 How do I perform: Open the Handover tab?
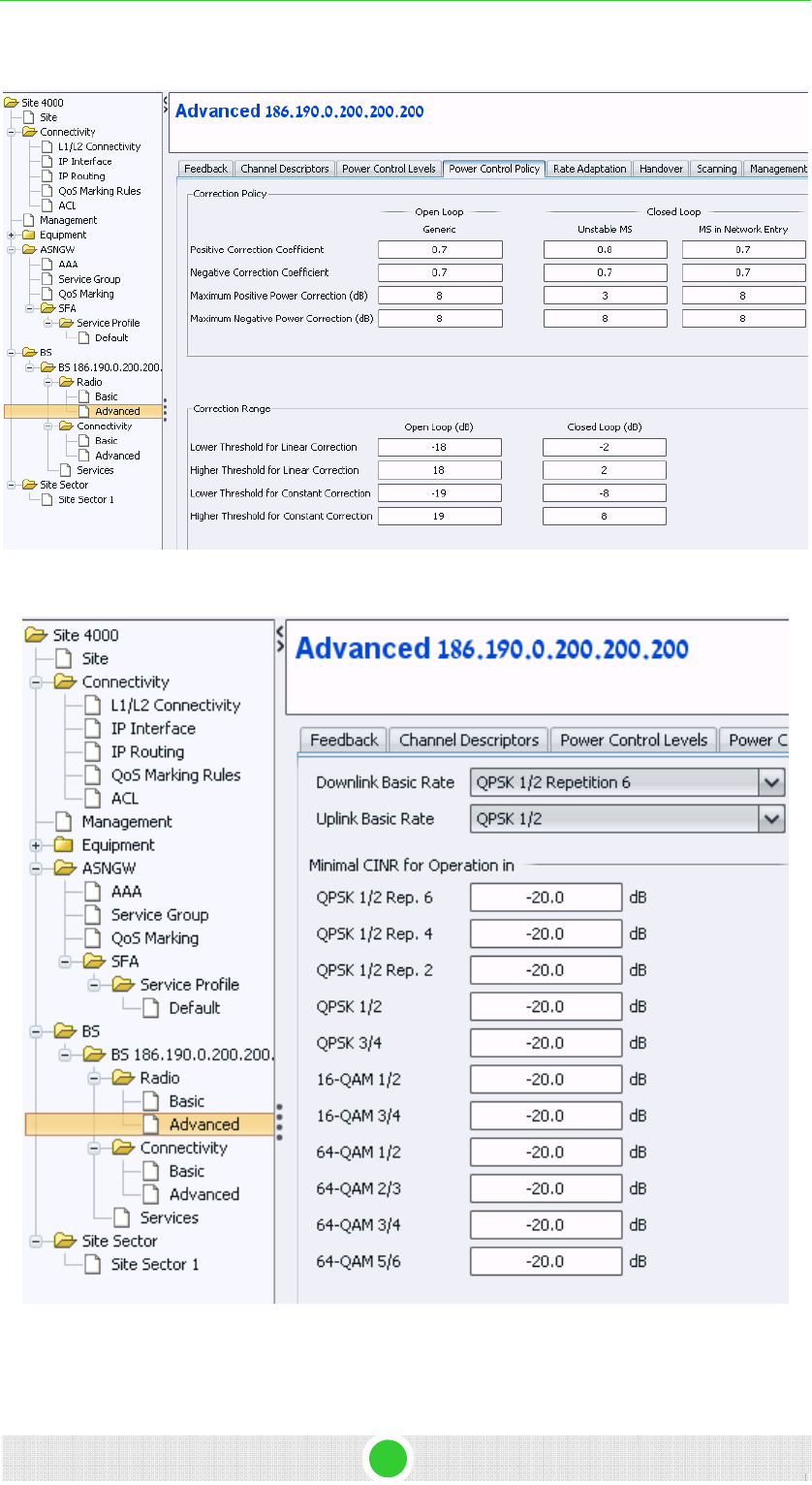[662, 169]
